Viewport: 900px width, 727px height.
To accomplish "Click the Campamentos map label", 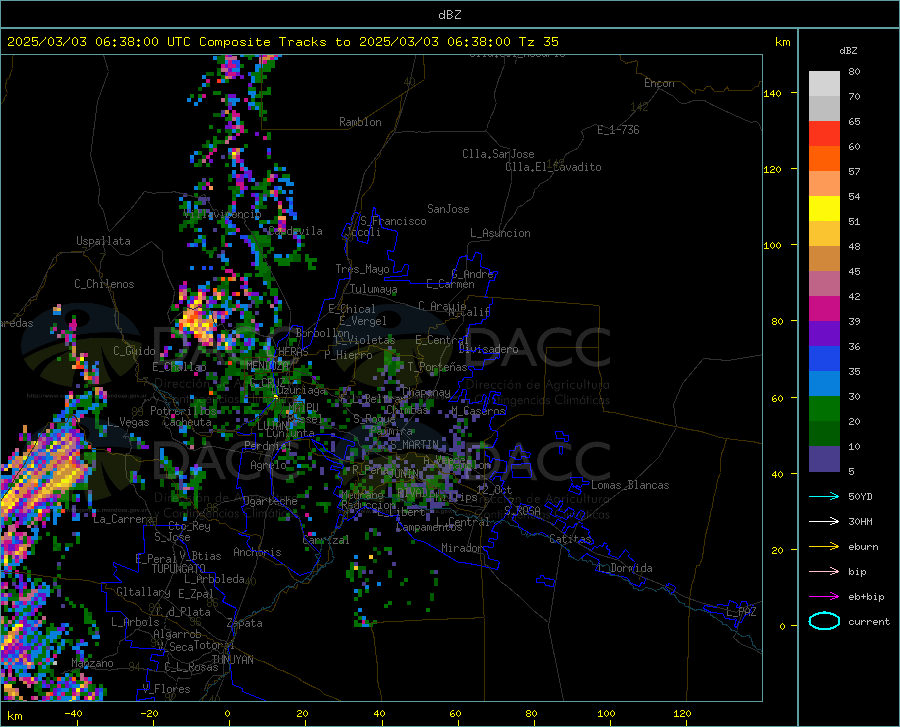I will [x=429, y=527].
